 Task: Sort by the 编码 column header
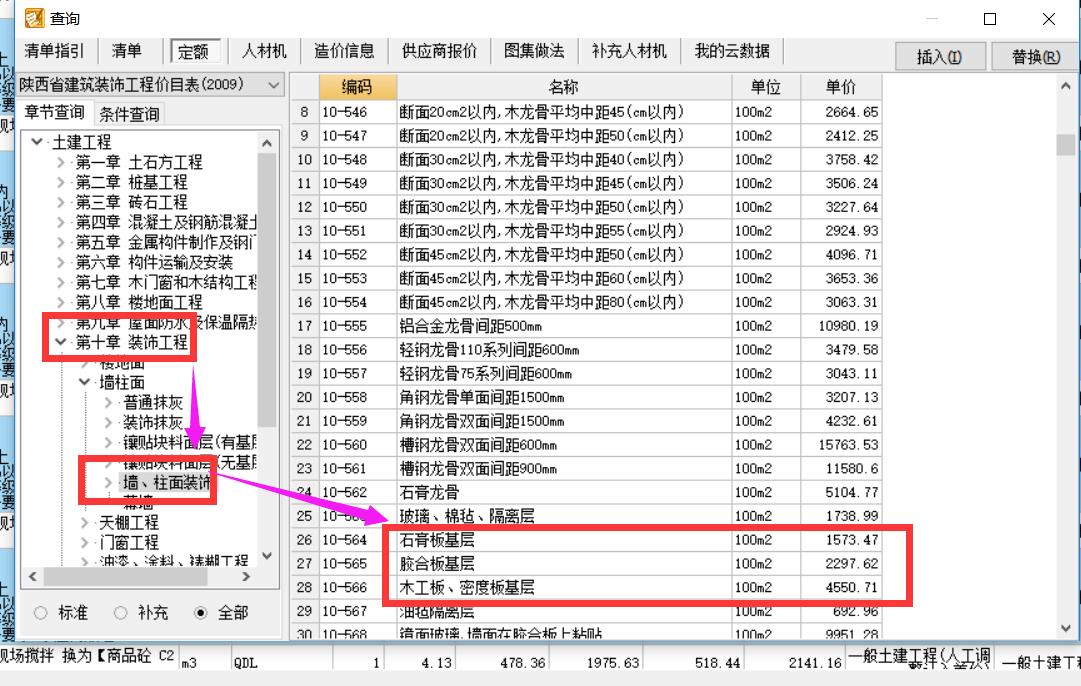coord(357,87)
